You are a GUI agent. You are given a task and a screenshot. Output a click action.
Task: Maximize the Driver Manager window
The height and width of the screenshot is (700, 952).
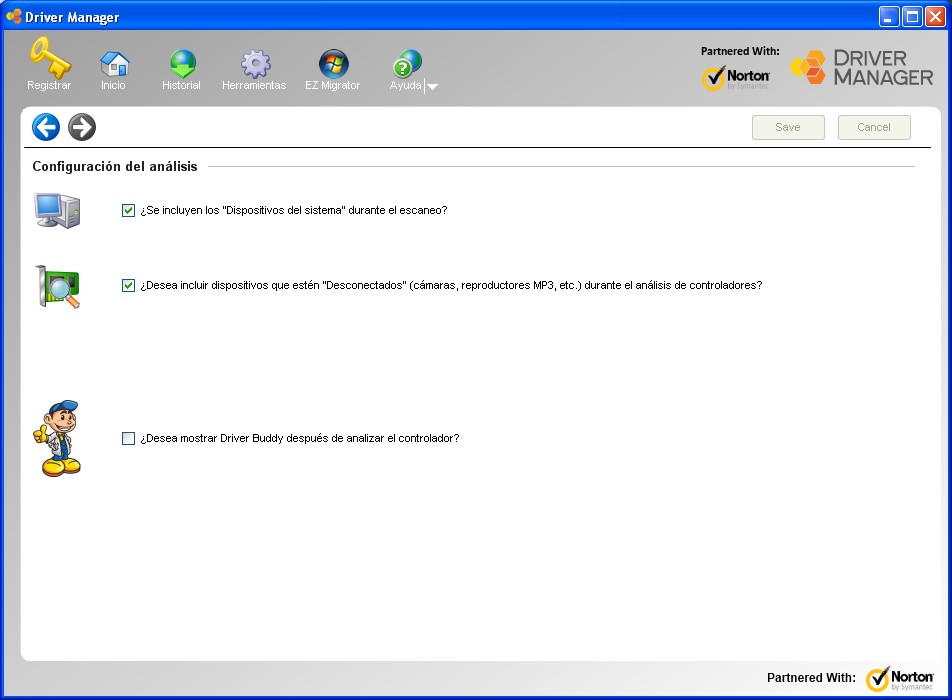click(912, 16)
